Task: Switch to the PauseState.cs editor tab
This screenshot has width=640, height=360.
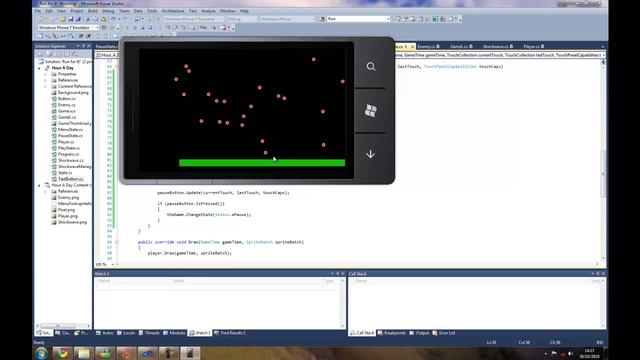Action: [x=107, y=47]
